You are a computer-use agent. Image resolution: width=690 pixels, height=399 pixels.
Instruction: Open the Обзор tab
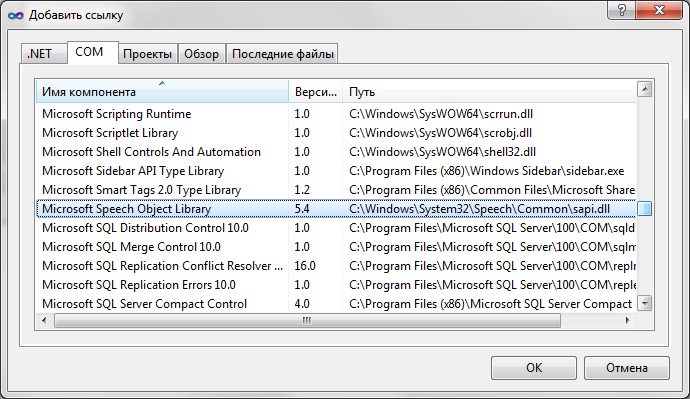[x=202, y=54]
